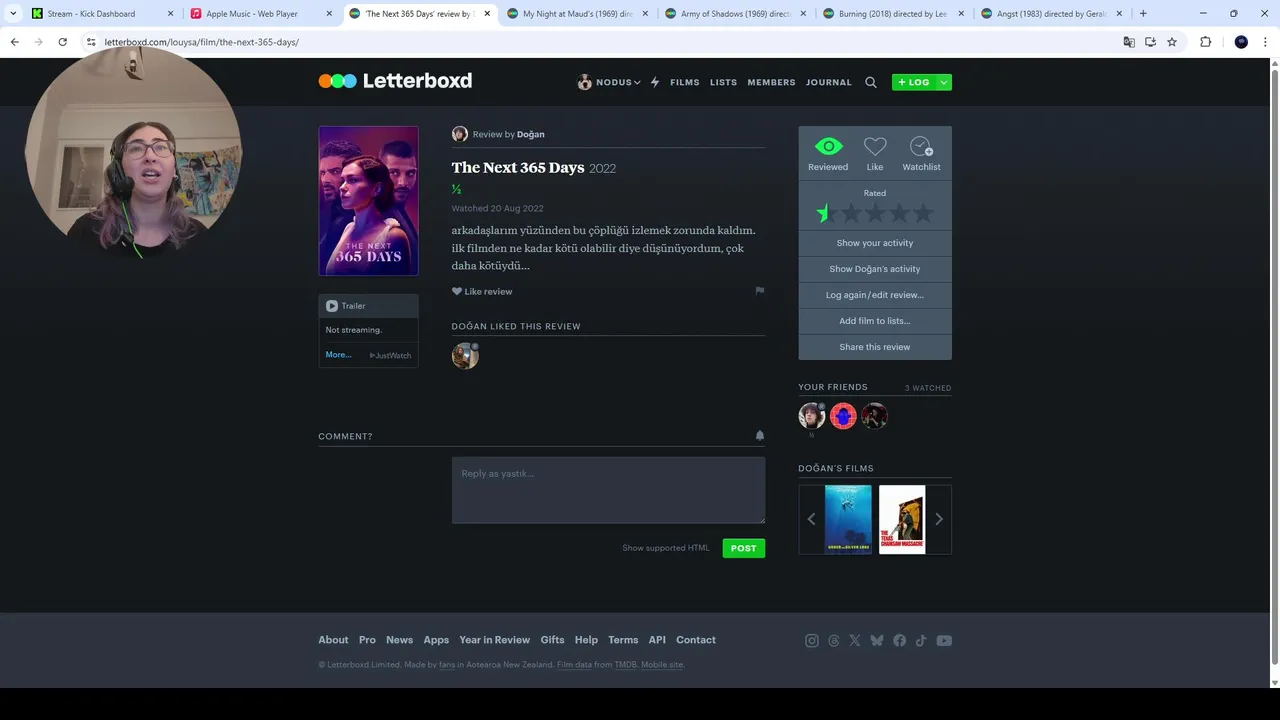Open the search magnifier icon
This screenshot has width=1280, height=720.
coord(871,83)
